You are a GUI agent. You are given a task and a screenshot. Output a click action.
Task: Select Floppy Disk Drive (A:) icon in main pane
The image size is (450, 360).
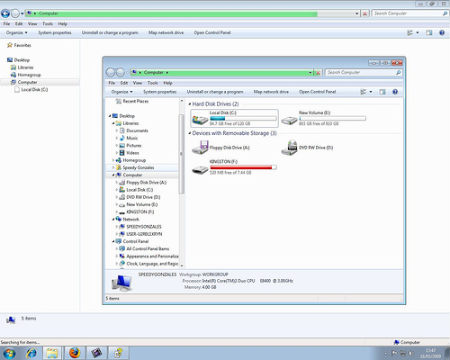click(x=200, y=147)
